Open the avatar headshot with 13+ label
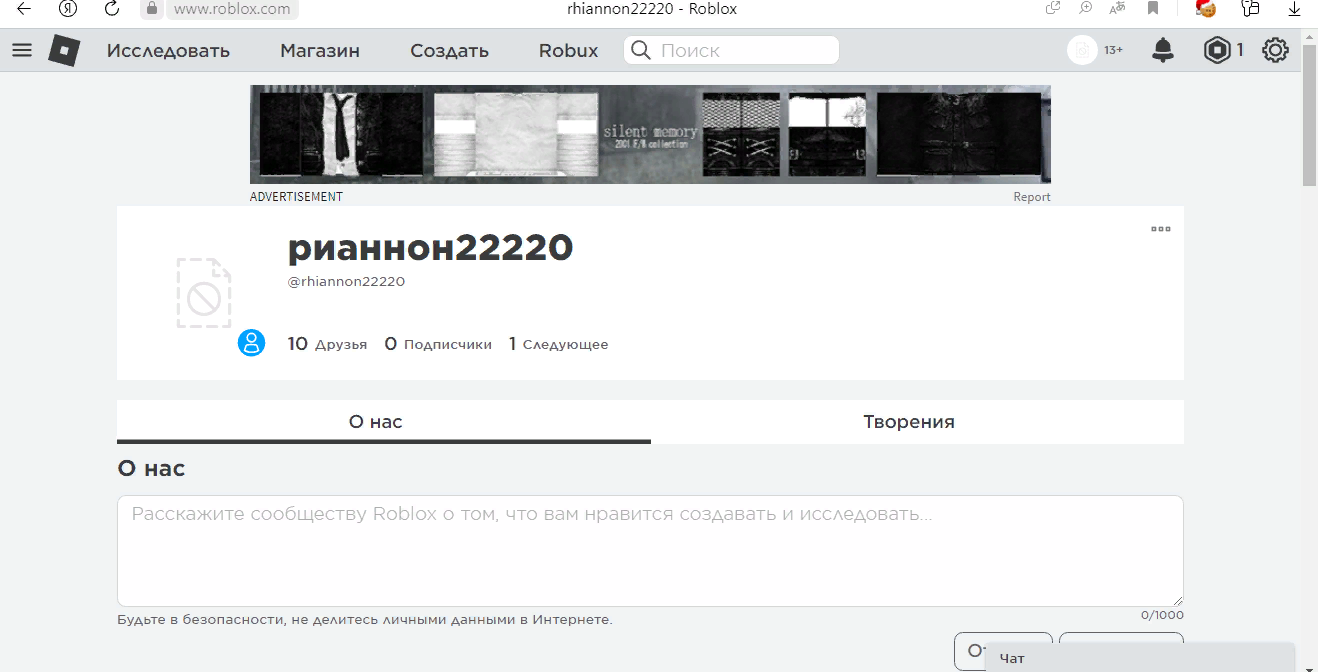 coord(1082,50)
